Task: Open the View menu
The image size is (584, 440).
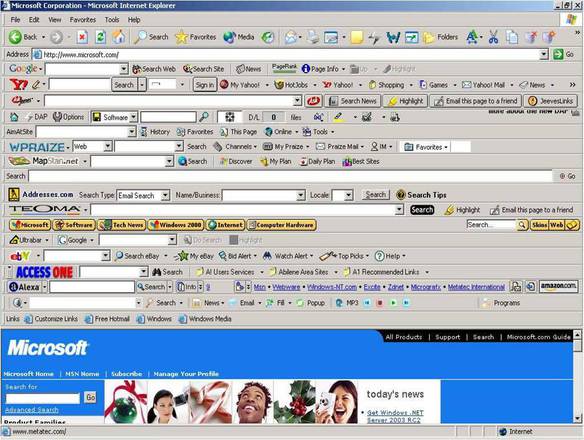Action: [x=54, y=20]
